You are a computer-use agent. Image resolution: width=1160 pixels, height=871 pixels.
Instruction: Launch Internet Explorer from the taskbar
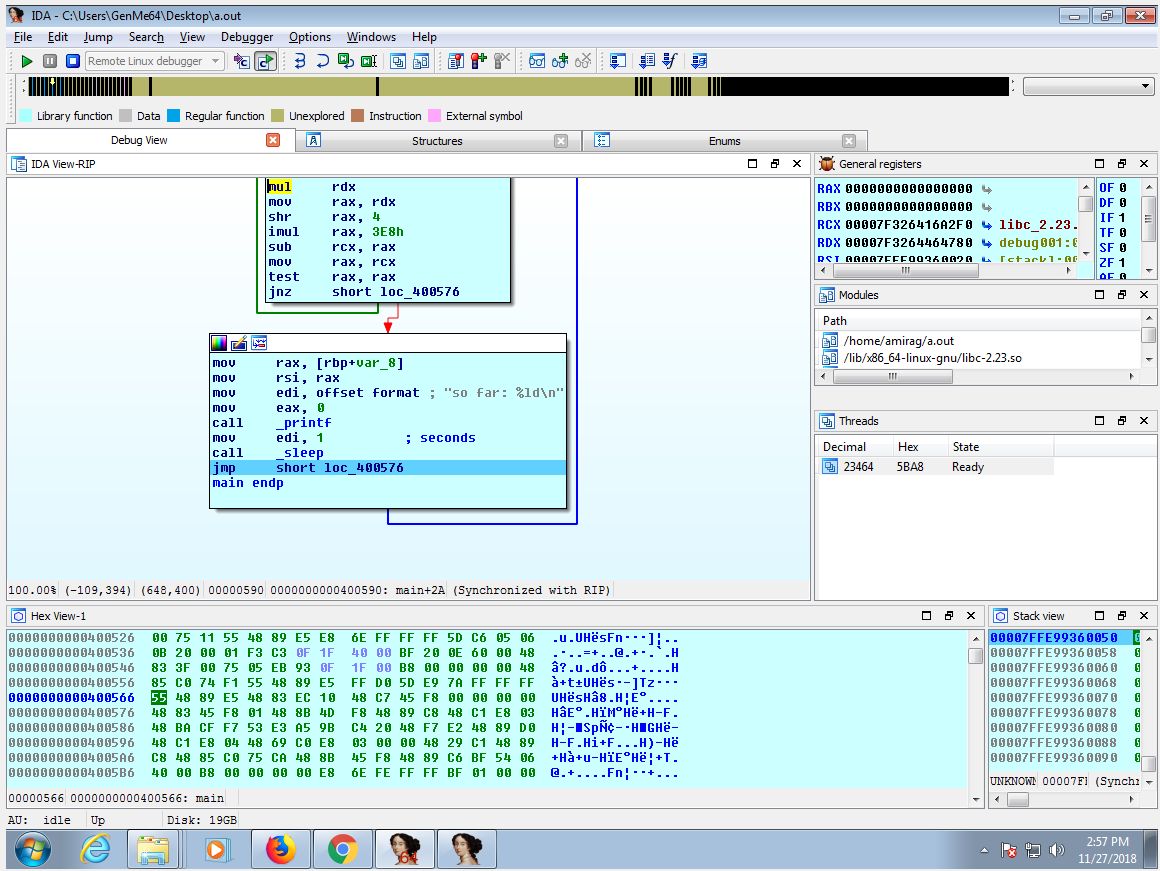(95, 850)
